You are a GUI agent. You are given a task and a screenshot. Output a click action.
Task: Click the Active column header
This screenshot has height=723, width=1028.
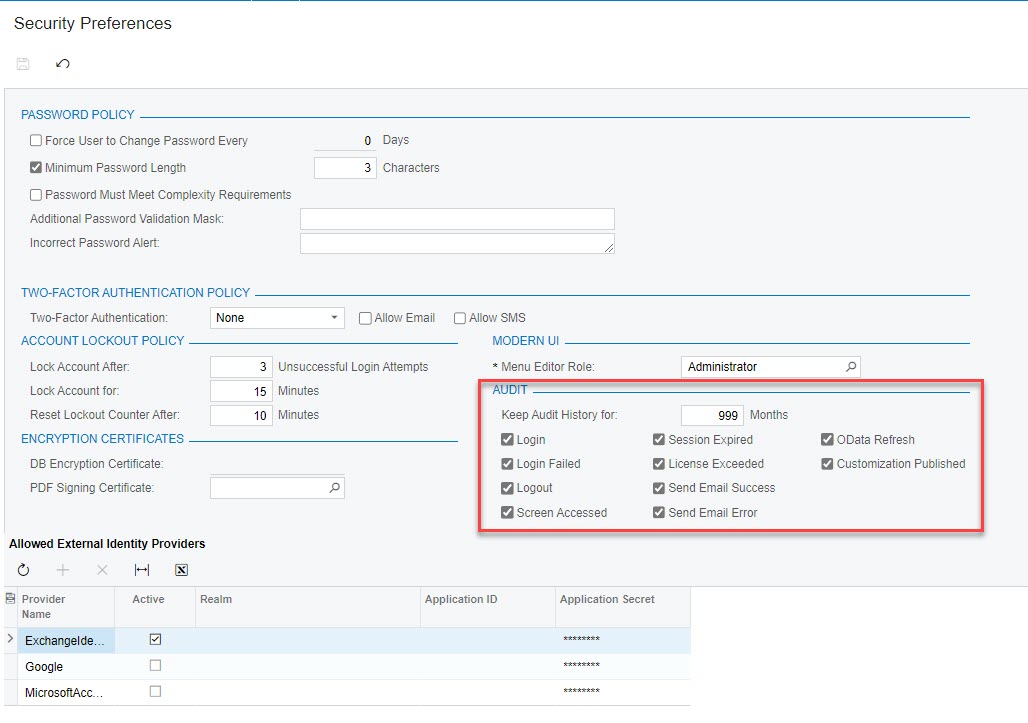point(155,606)
